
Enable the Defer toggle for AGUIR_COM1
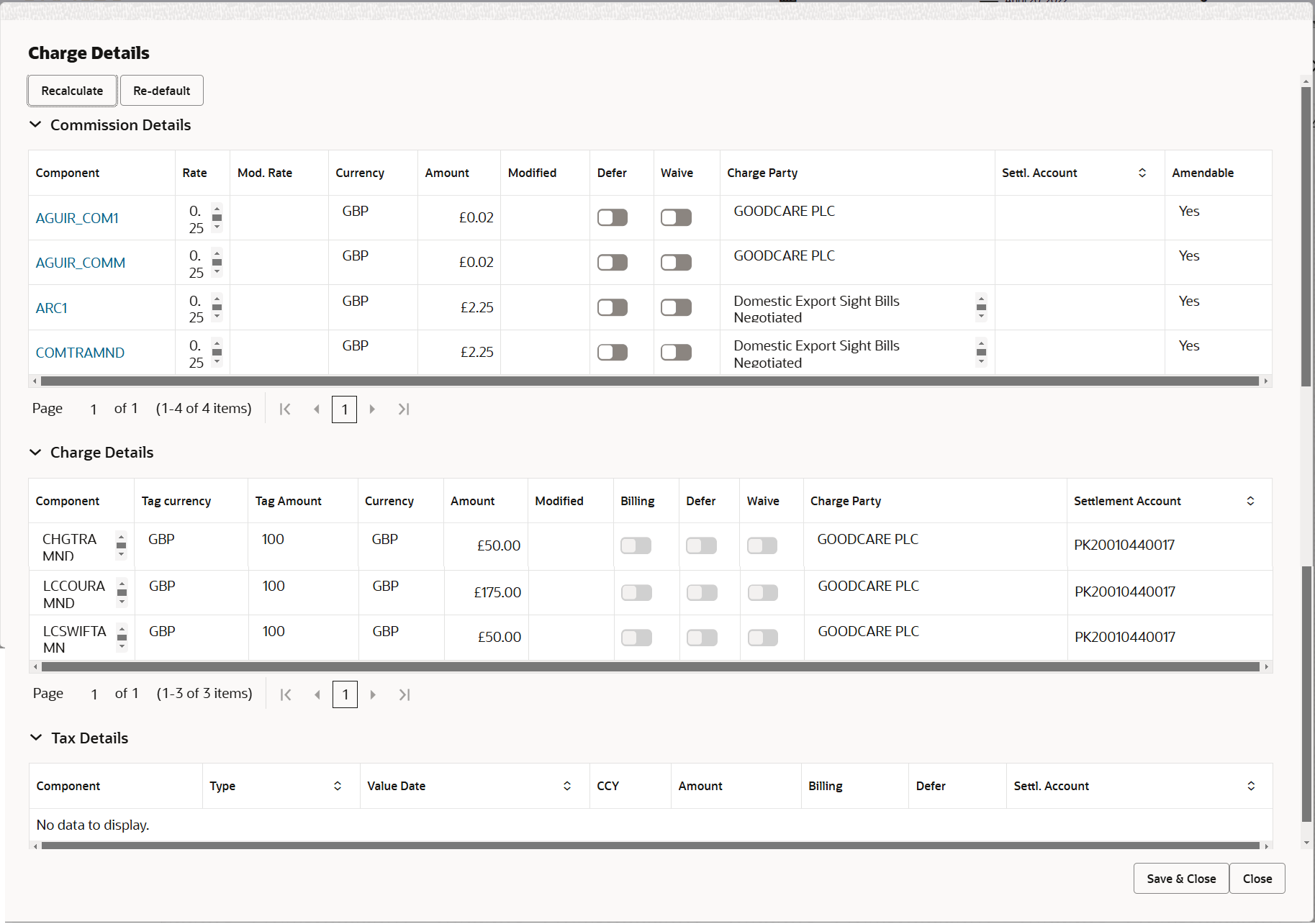point(611,217)
